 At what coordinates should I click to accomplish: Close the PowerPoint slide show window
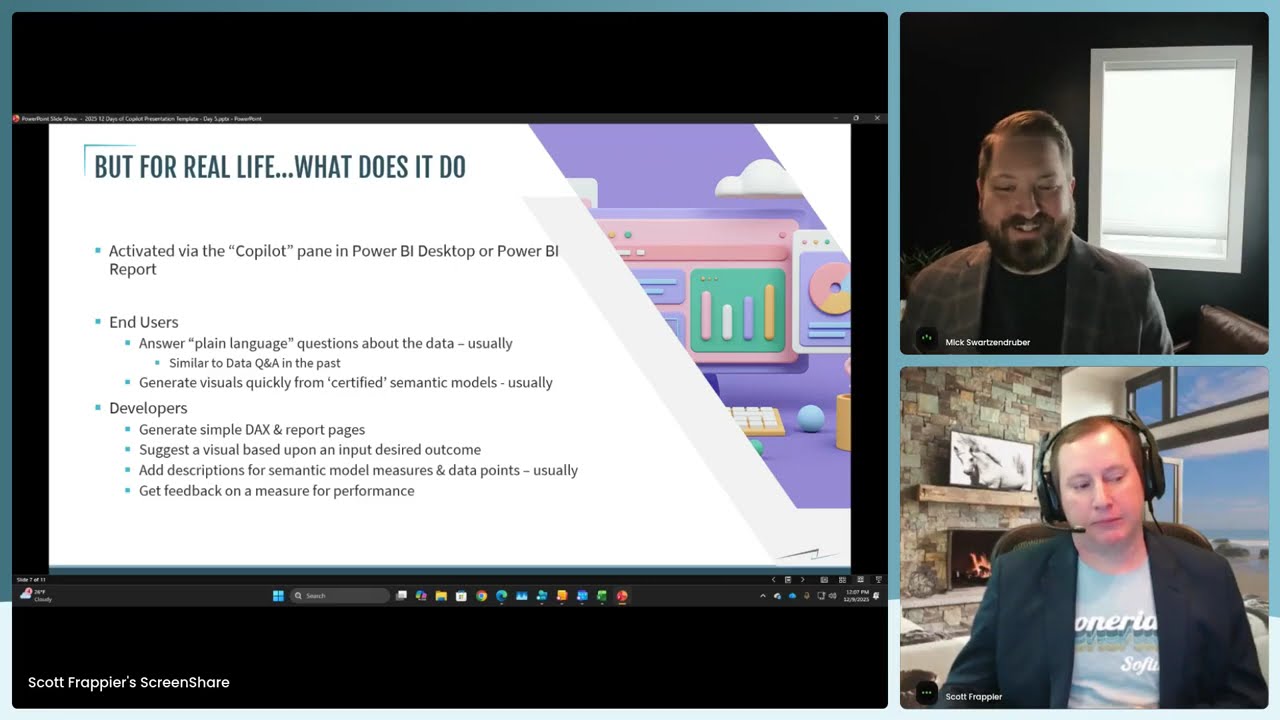(x=877, y=118)
